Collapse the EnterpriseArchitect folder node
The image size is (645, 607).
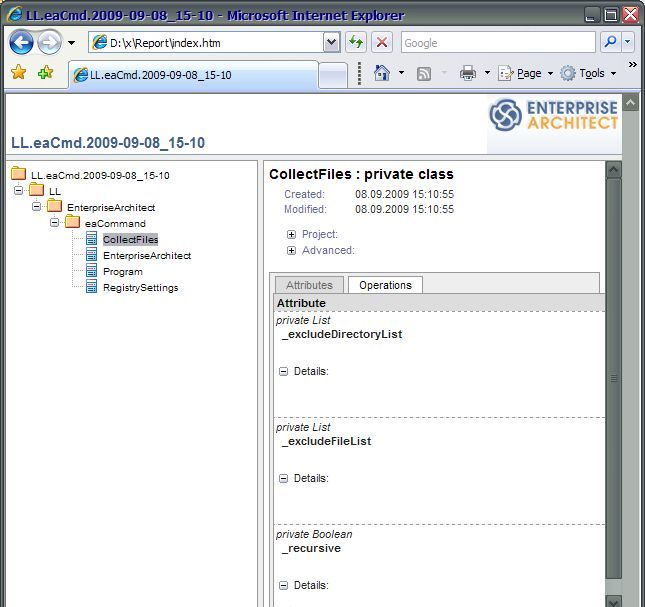pyautogui.click(x=36, y=206)
